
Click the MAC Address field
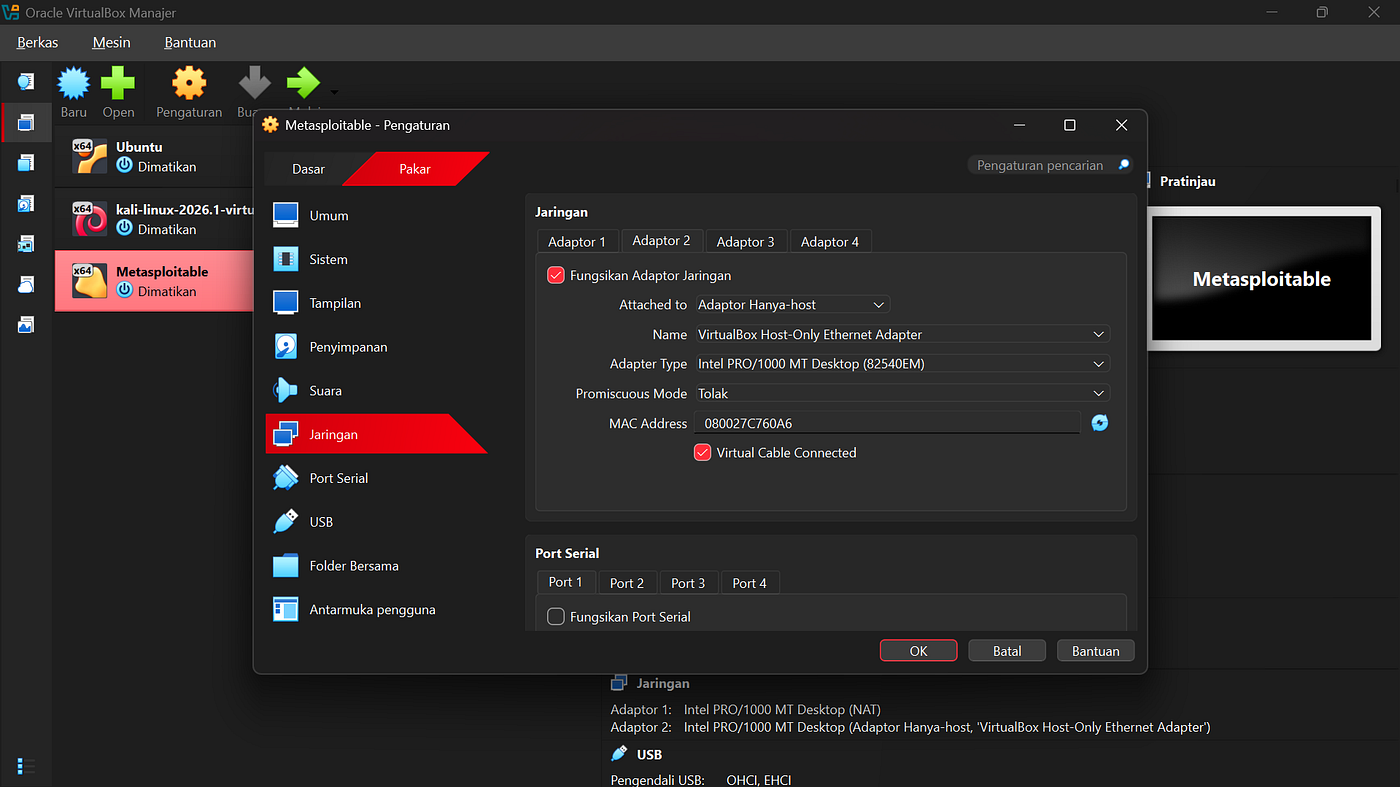887,423
